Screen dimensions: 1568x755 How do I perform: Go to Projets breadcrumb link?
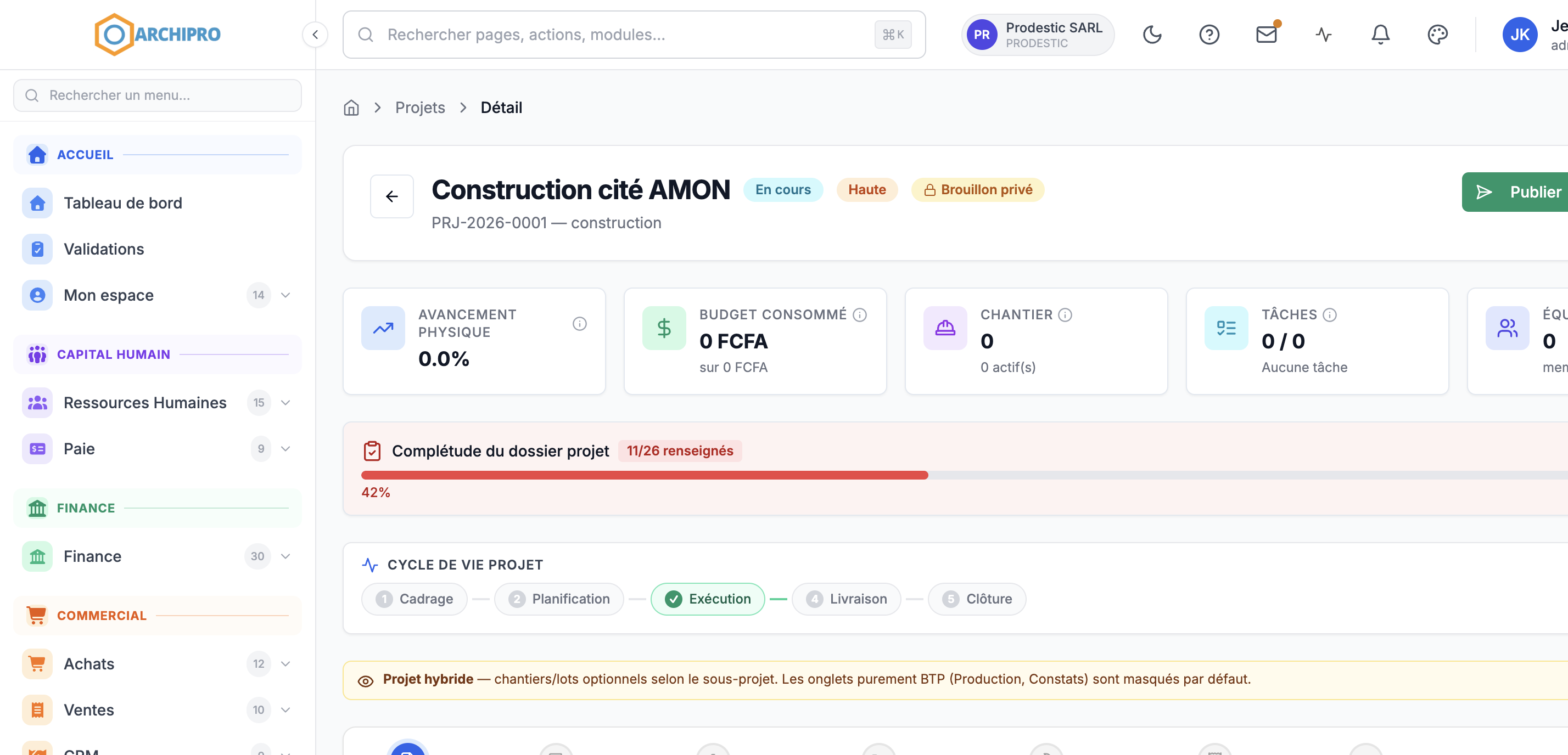point(420,108)
